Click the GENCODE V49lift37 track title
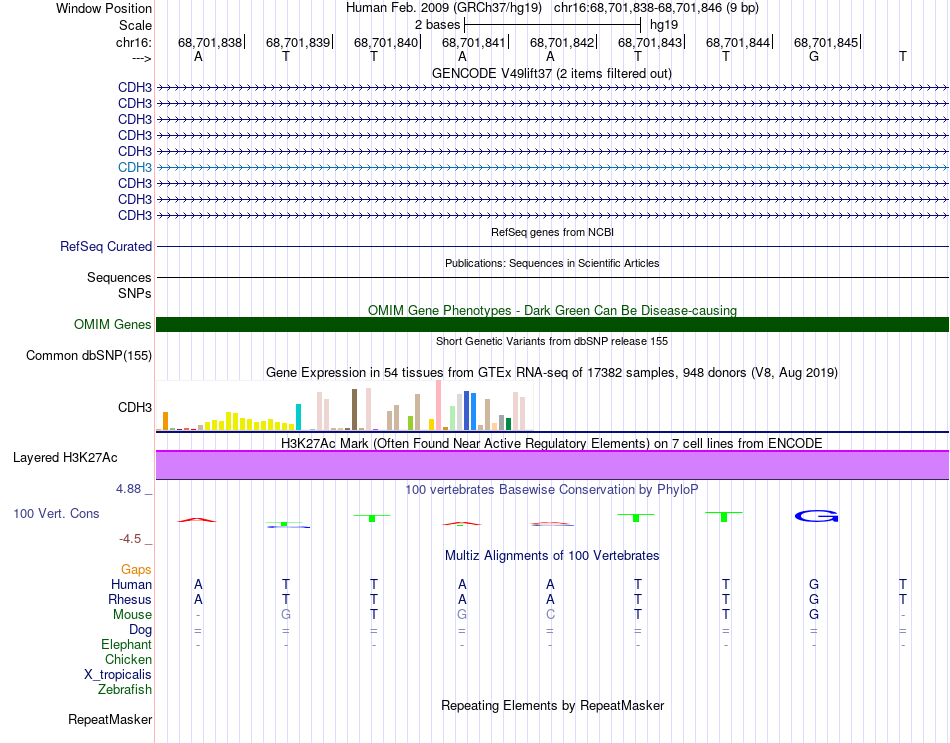The image size is (950, 743). click(551, 73)
